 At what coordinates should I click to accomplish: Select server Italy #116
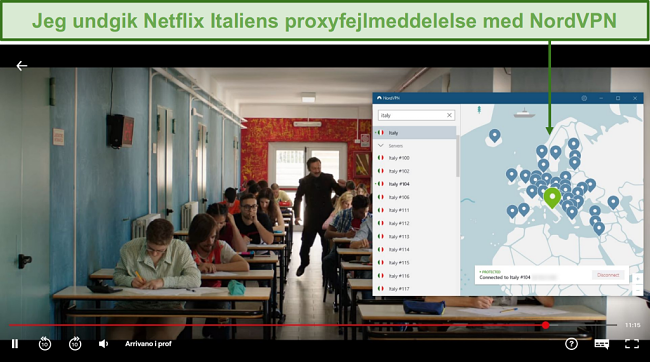coord(415,276)
